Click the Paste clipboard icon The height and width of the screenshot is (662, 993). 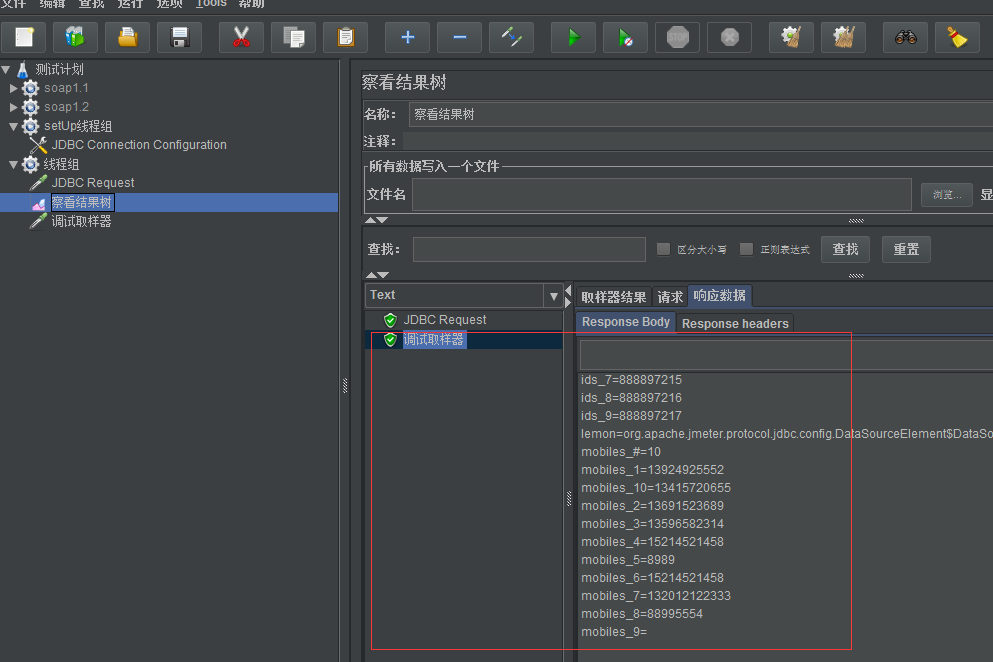pyautogui.click(x=345, y=38)
